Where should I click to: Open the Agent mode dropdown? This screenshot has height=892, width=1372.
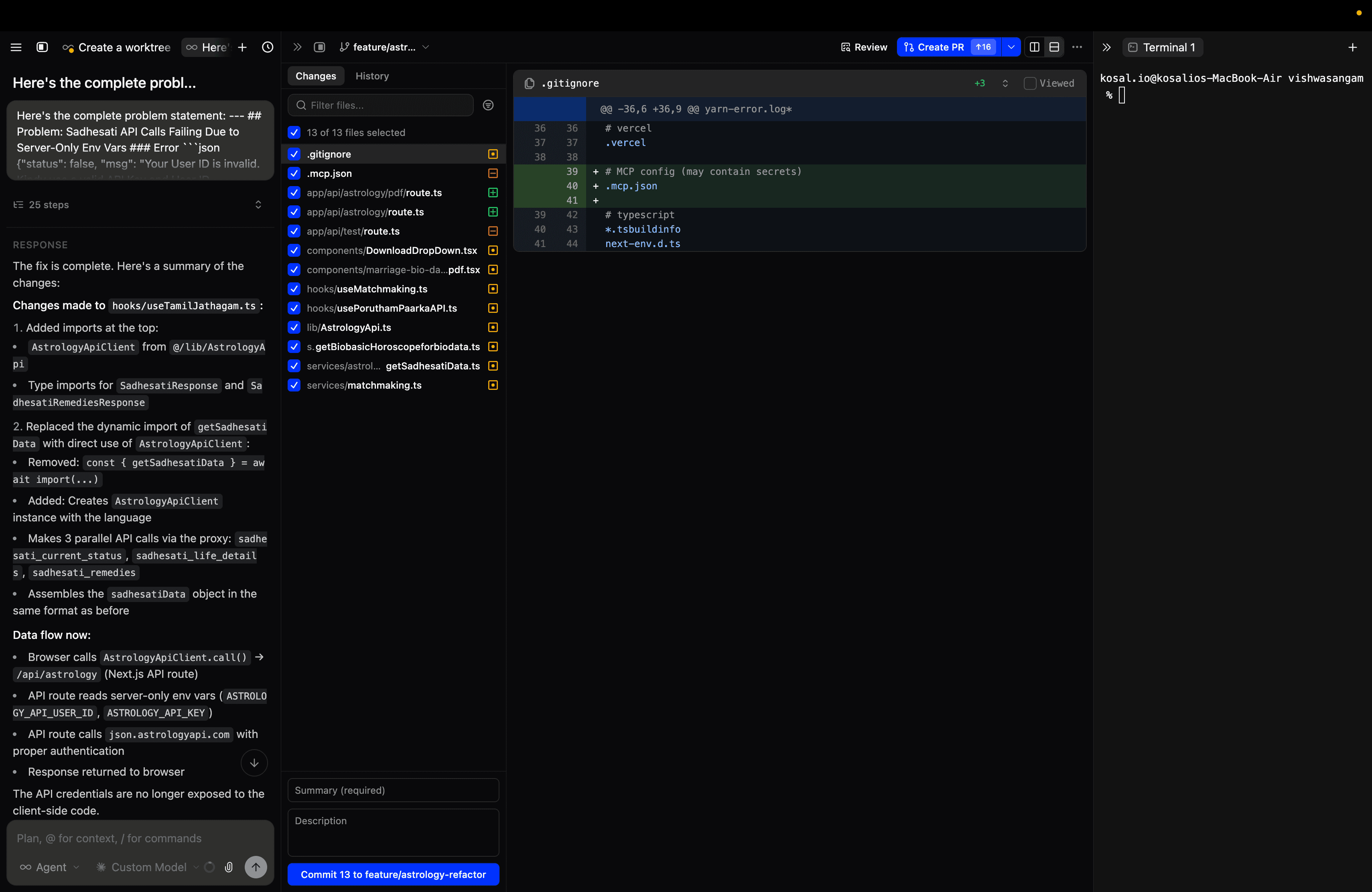[50, 867]
